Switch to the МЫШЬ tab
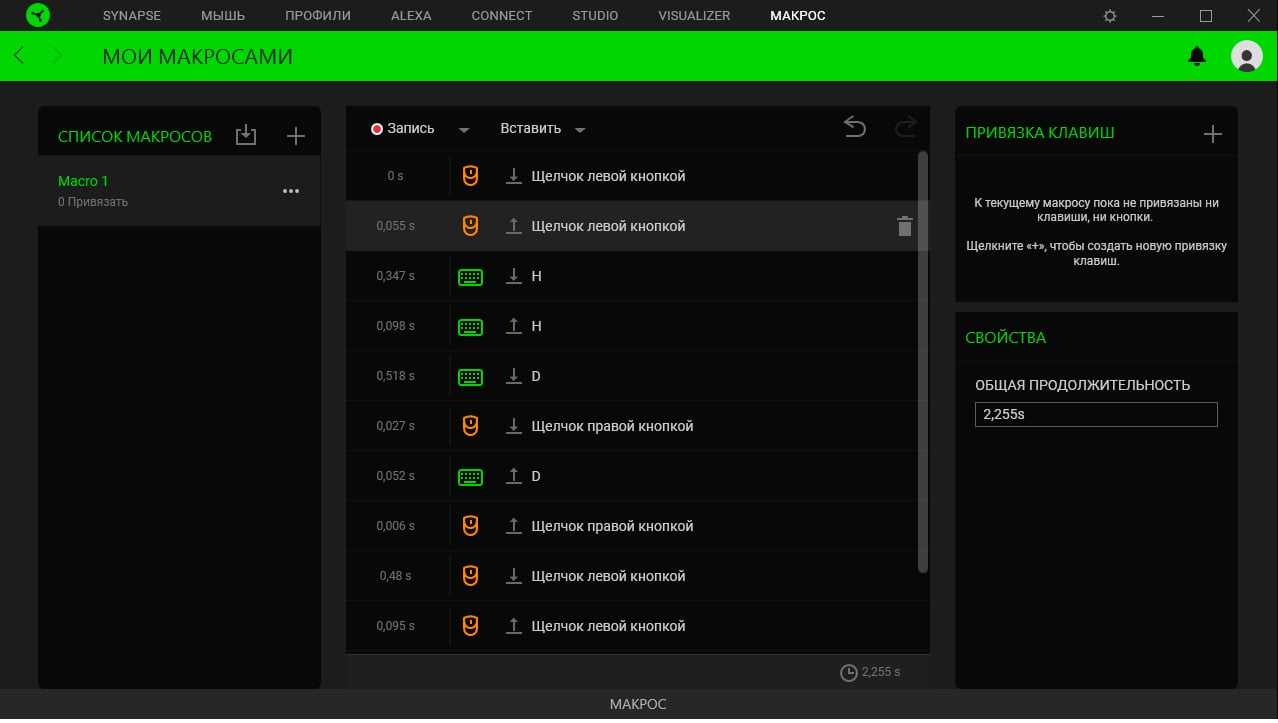Screen dimensions: 1278x723 (x=223, y=16)
